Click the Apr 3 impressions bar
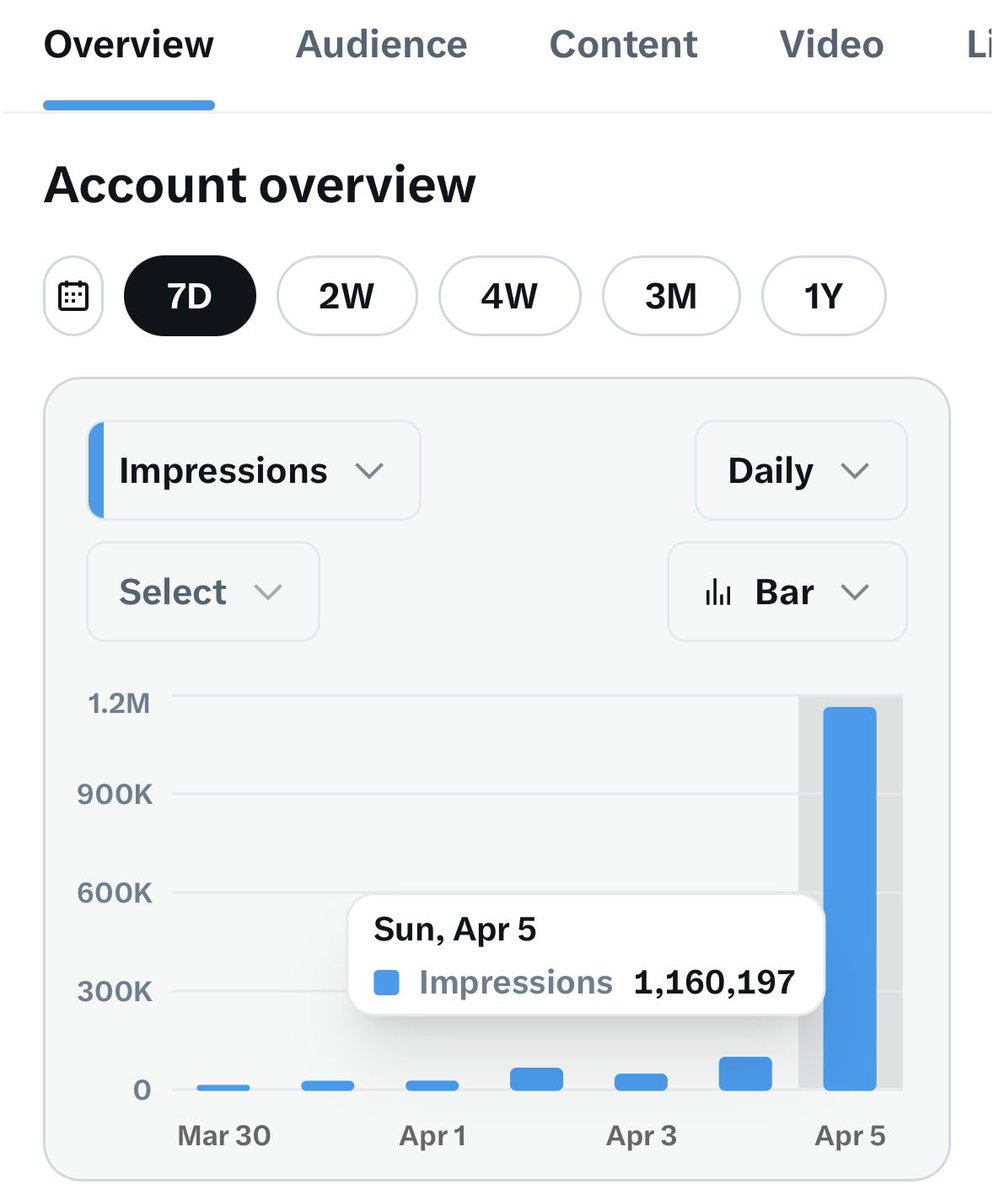This screenshot has width=994, height=1200. [641, 1082]
